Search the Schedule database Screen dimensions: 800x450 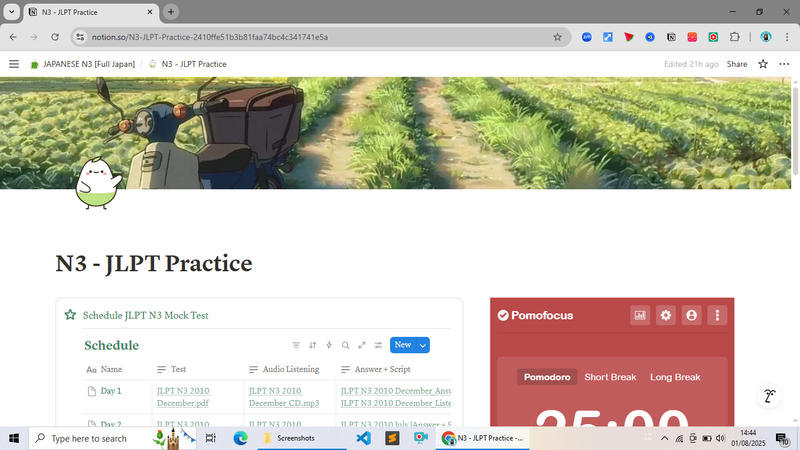point(345,345)
